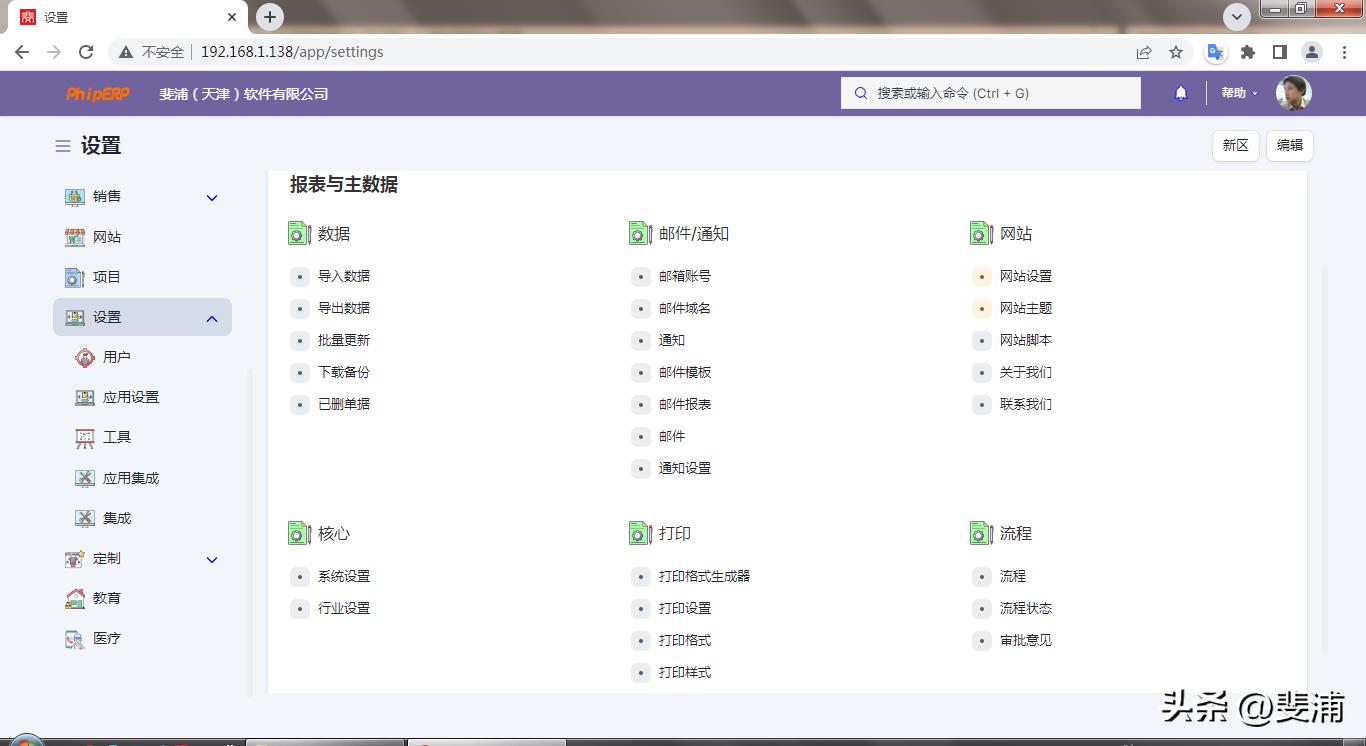1366x746 pixels.
Task: Bookmark the page with the star icon
Action: (x=1175, y=52)
